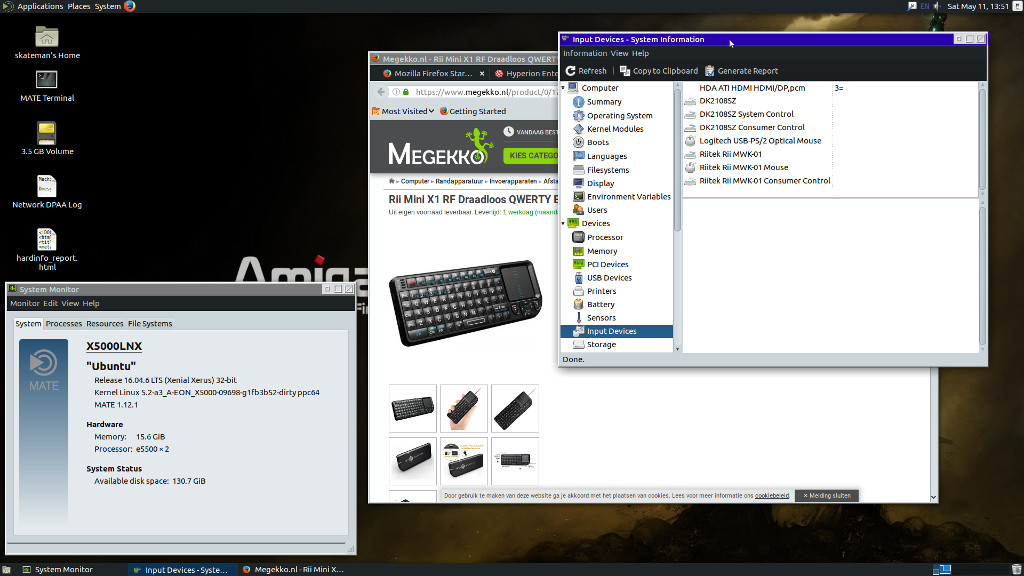
Task: Select DK2108SZ Consumer Control row
Action: [752, 127]
